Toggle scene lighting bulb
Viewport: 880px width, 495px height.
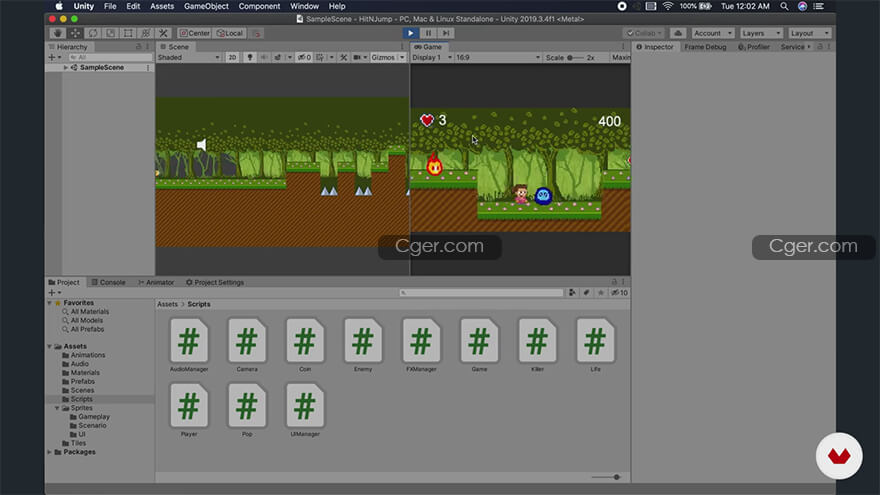point(250,57)
